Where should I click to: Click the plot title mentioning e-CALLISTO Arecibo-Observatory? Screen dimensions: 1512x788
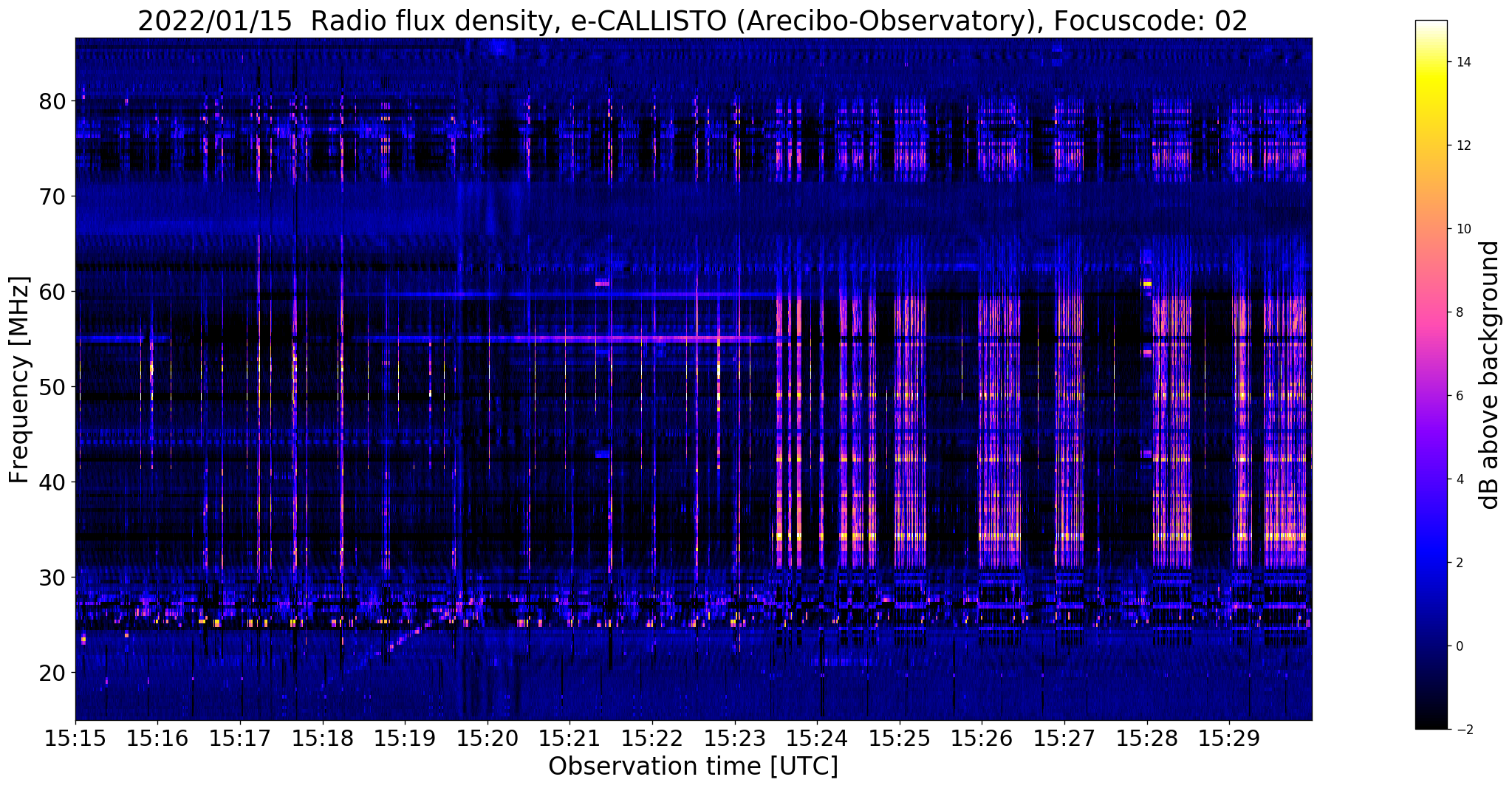[692, 20]
